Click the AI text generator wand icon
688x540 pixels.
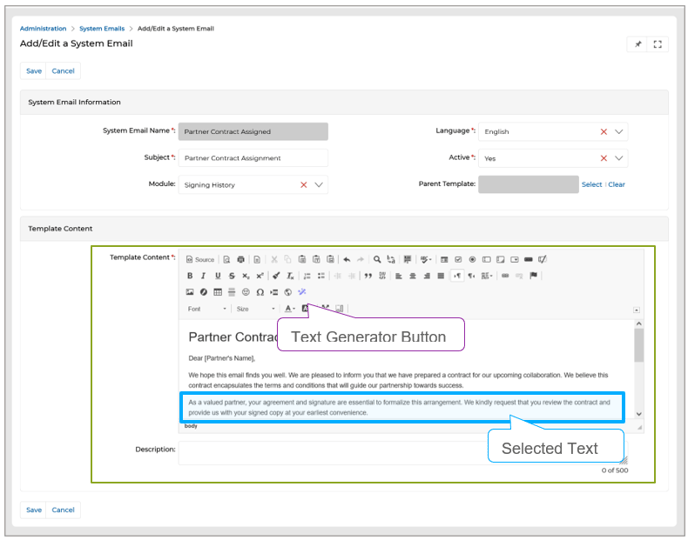(x=302, y=292)
